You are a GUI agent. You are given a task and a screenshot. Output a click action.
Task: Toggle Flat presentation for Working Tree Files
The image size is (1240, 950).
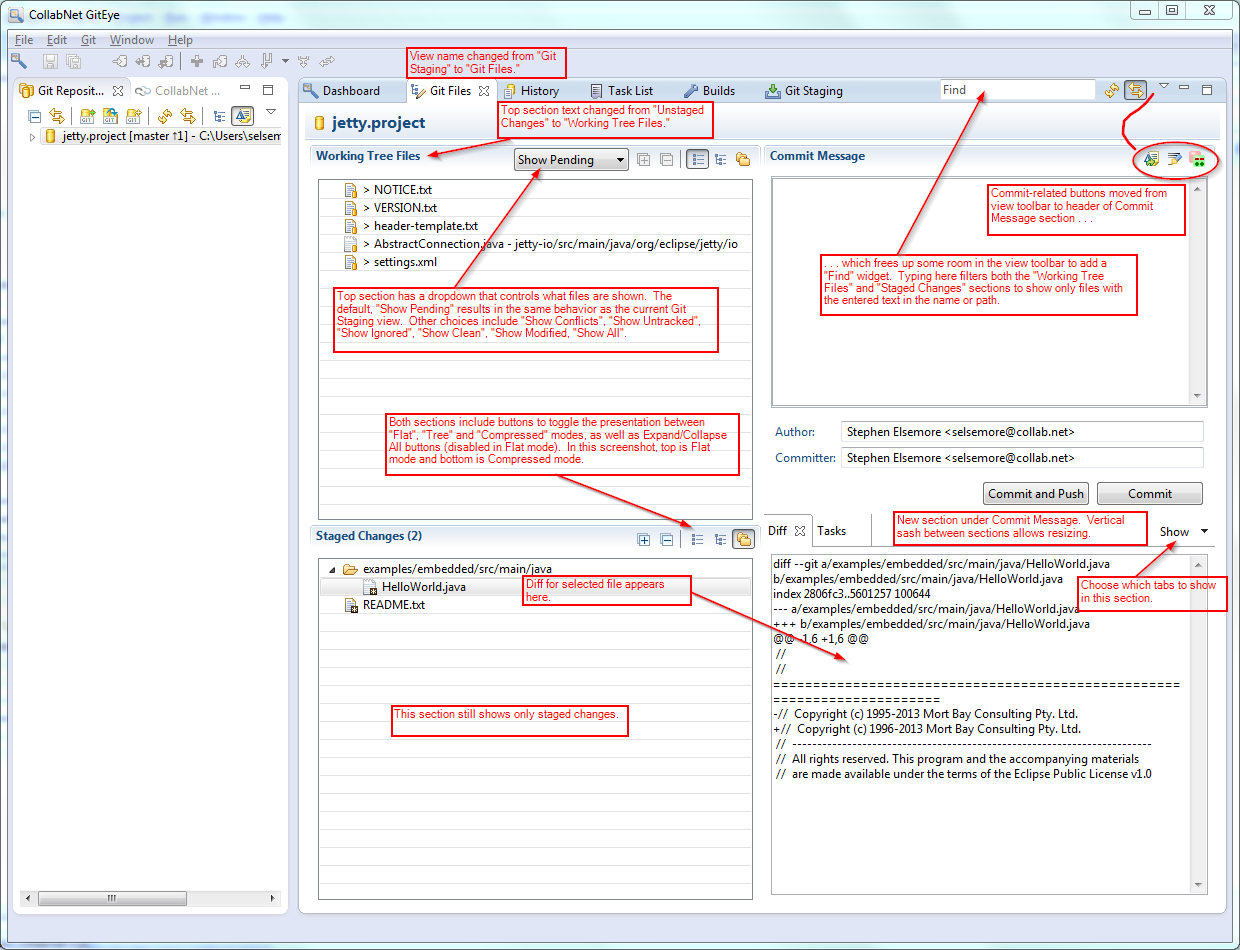(698, 159)
